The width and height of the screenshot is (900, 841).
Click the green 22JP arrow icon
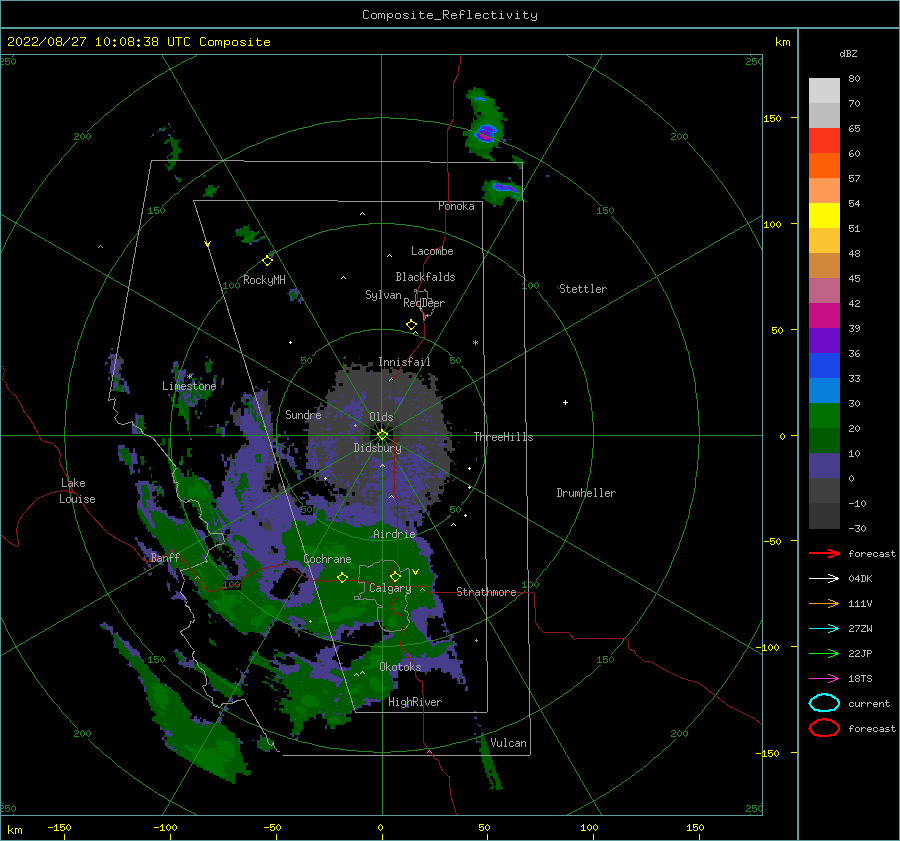point(824,653)
